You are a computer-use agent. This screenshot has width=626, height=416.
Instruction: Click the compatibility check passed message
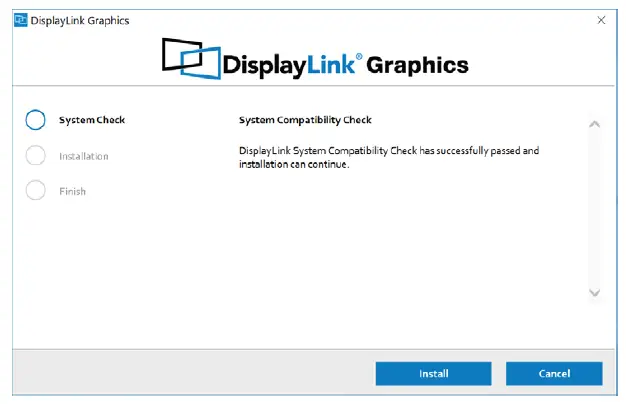coord(389,157)
